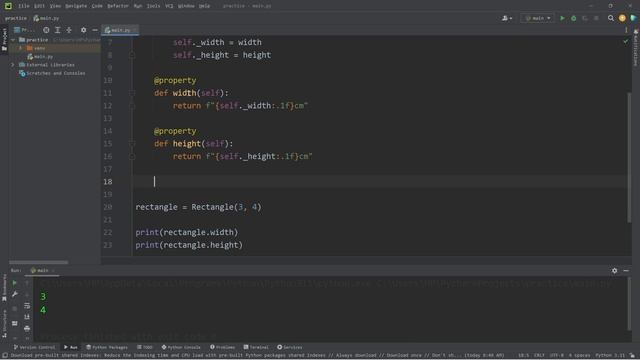Start debugging with the green bug icon
The width and height of the screenshot is (640, 360).
click(573, 18)
